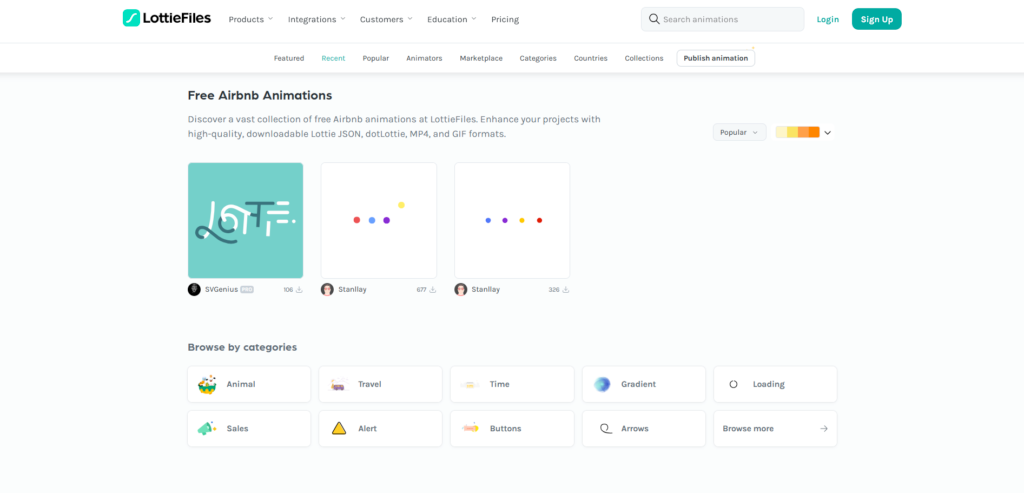
Task: Select the orange color swatch filter
Action: [x=814, y=132]
